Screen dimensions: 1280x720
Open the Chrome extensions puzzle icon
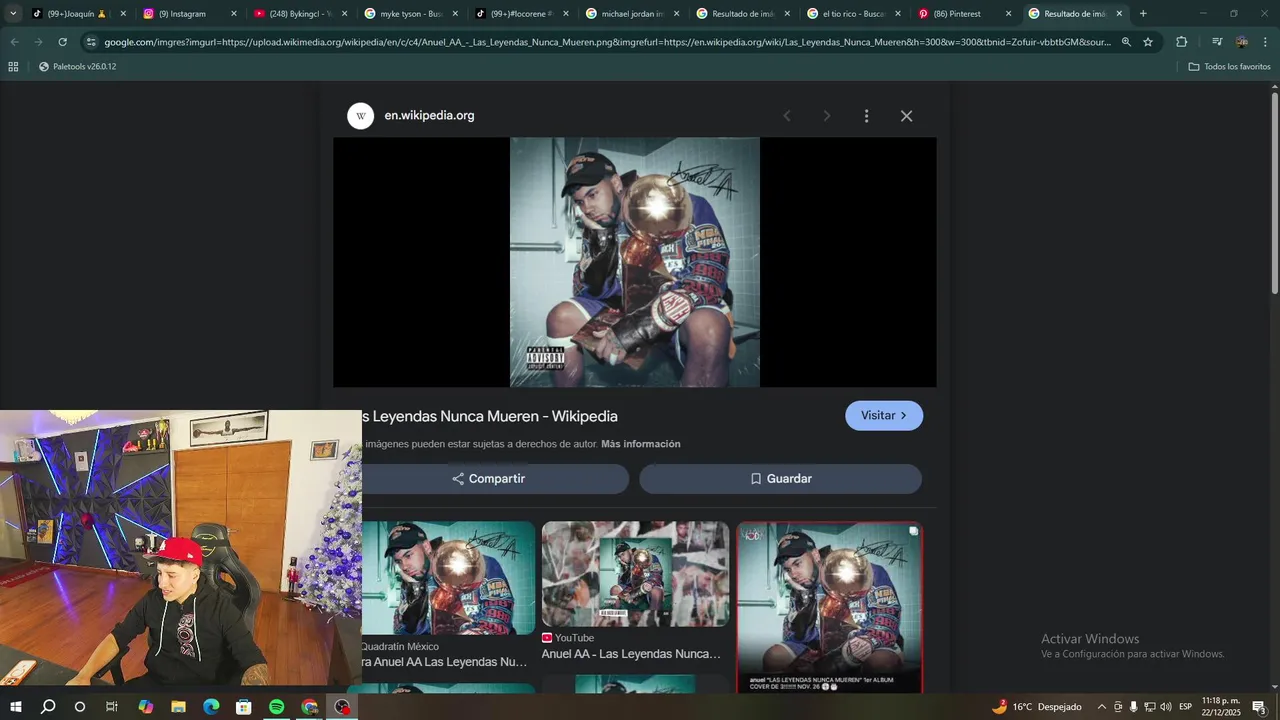1181,42
